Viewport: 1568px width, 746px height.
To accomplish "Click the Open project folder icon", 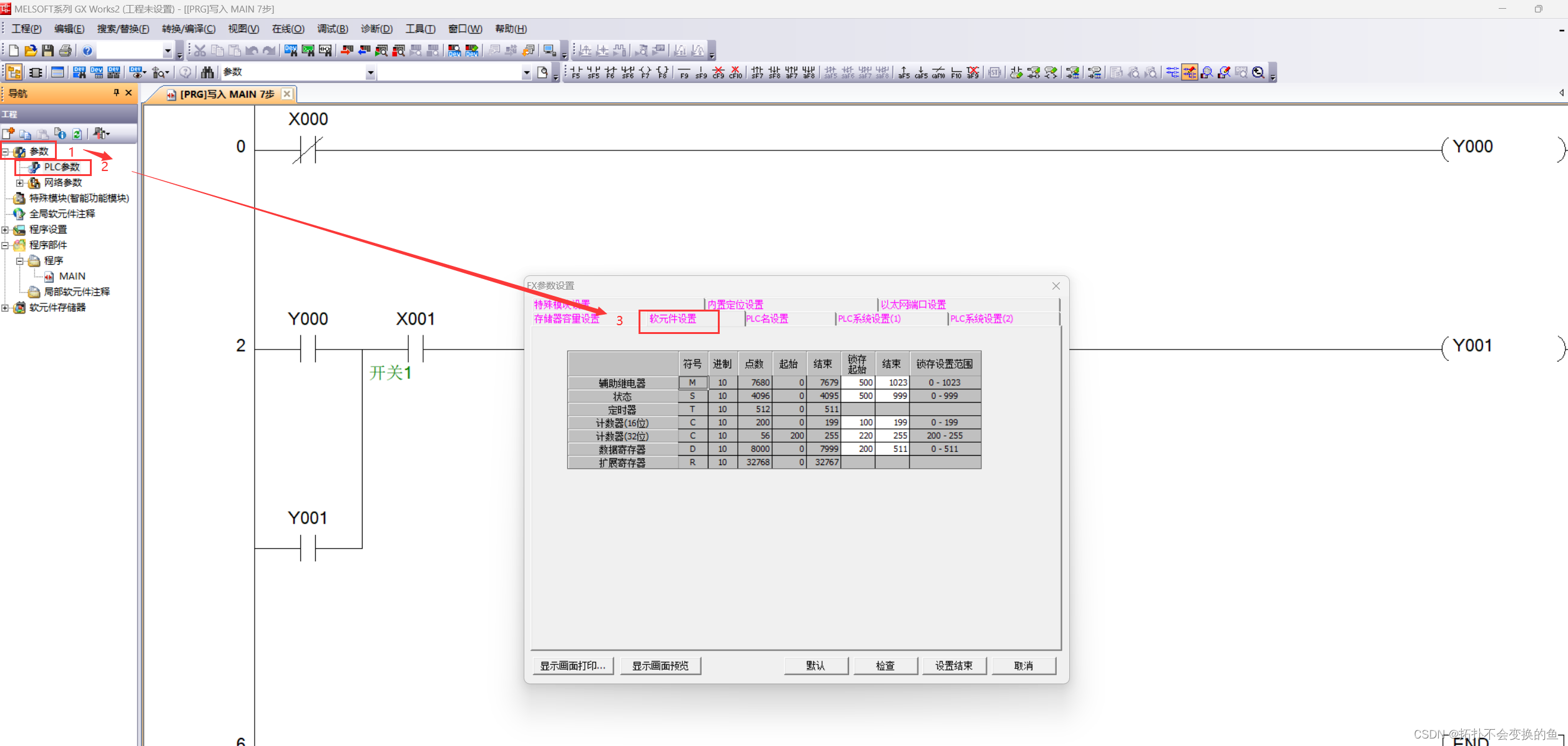I will pos(31,51).
